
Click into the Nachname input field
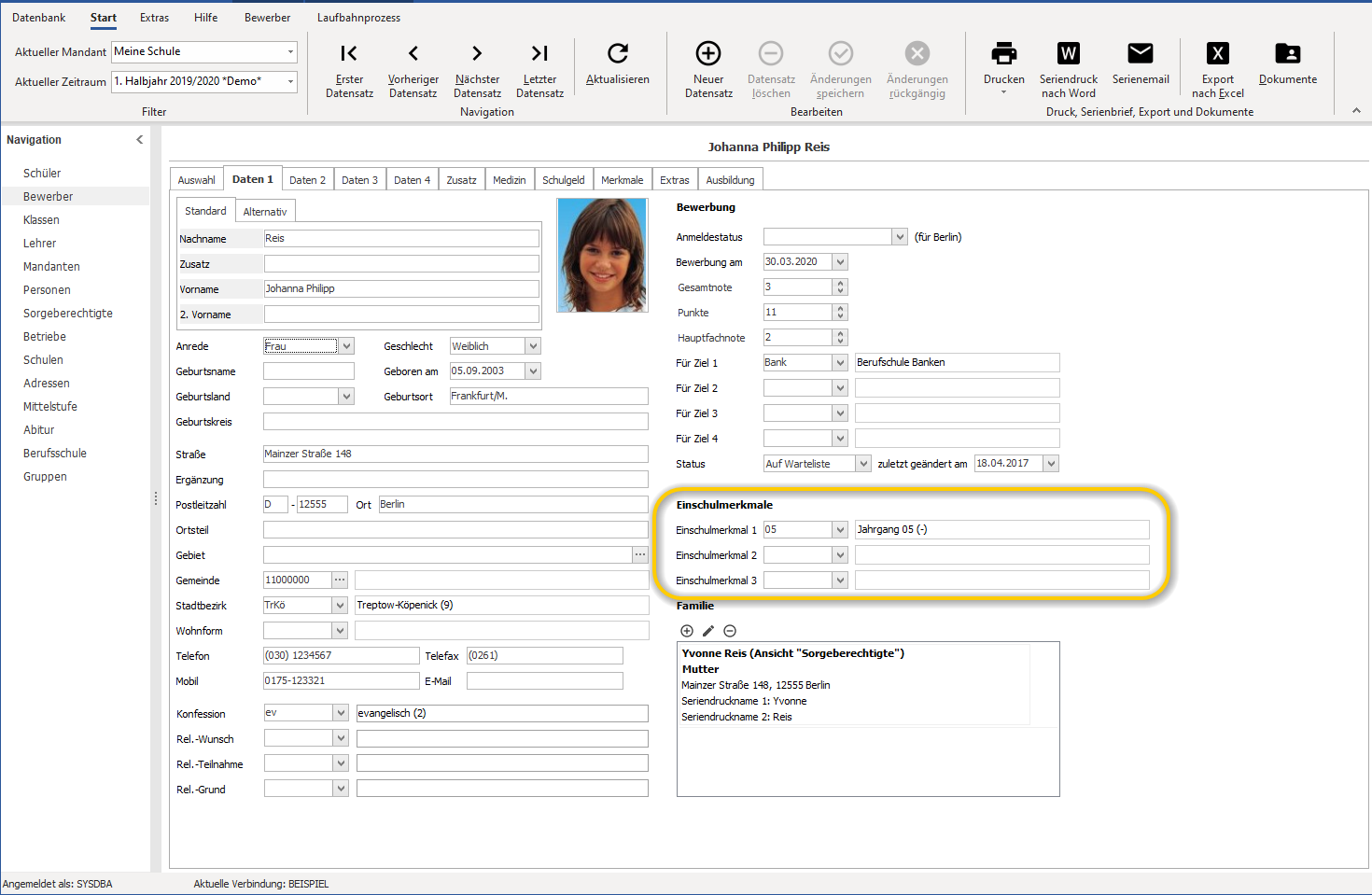pyautogui.click(x=401, y=238)
